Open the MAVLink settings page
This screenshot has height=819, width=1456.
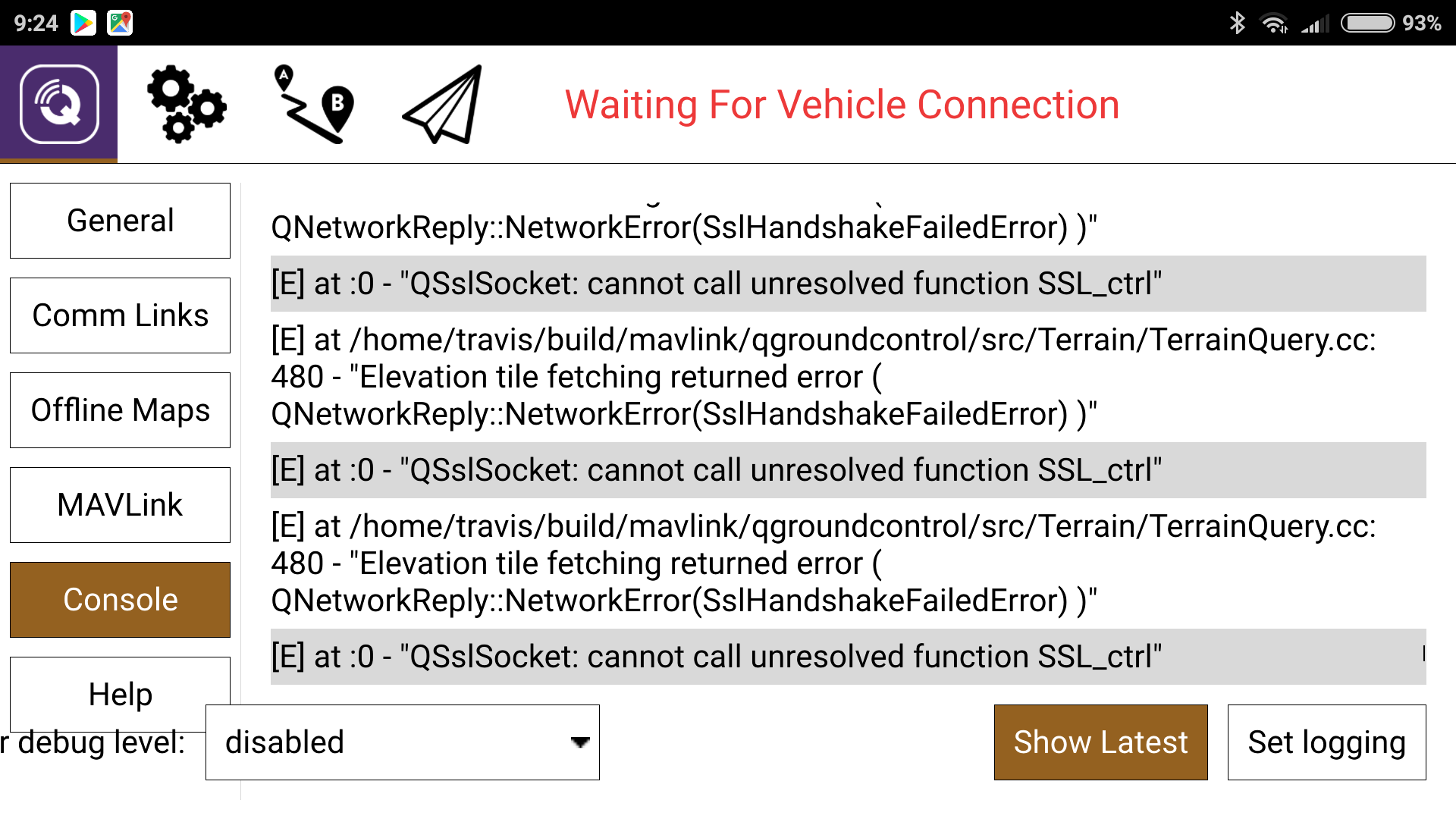pos(119,505)
